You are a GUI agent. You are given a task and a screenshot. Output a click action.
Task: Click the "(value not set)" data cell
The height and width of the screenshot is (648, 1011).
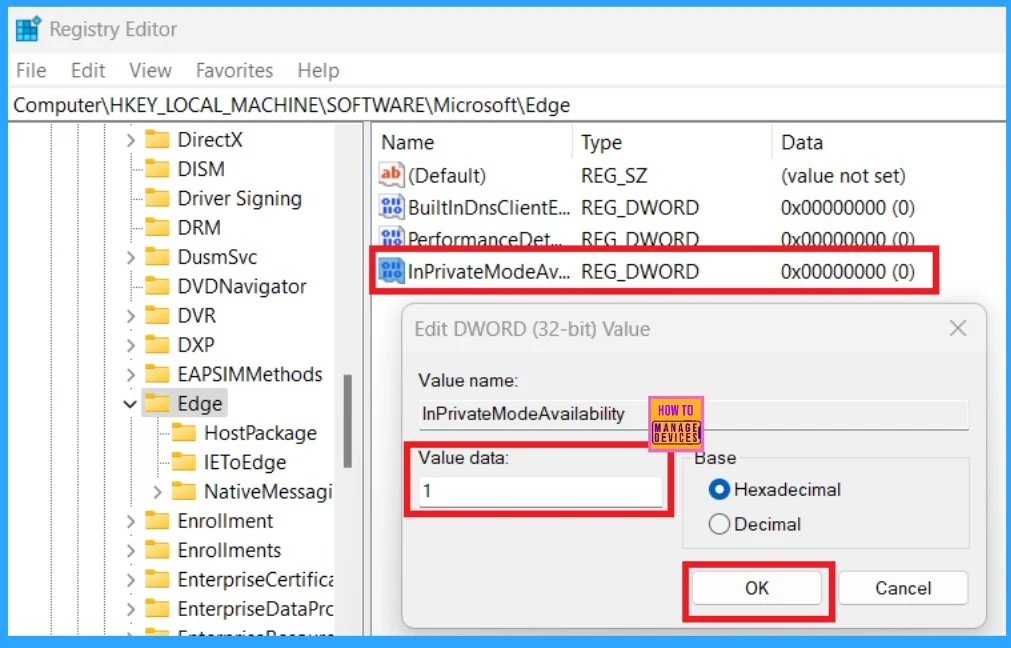click(x=843, y=175)
